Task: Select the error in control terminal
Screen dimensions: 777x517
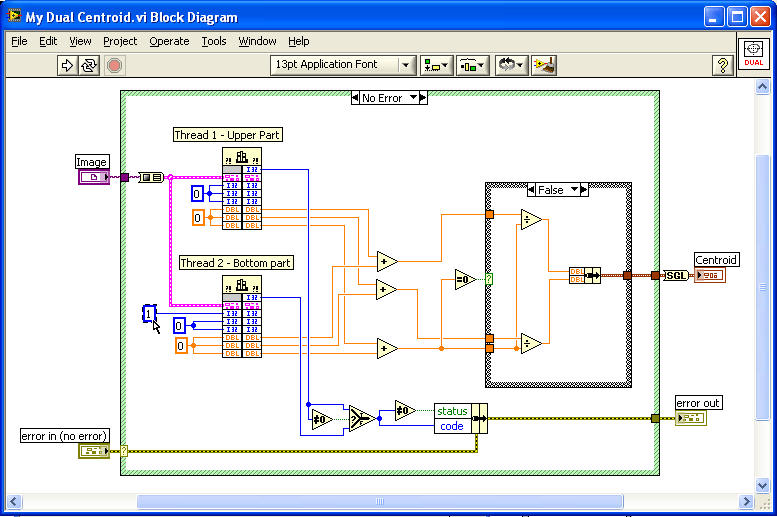Action: (x=94, y=451)
